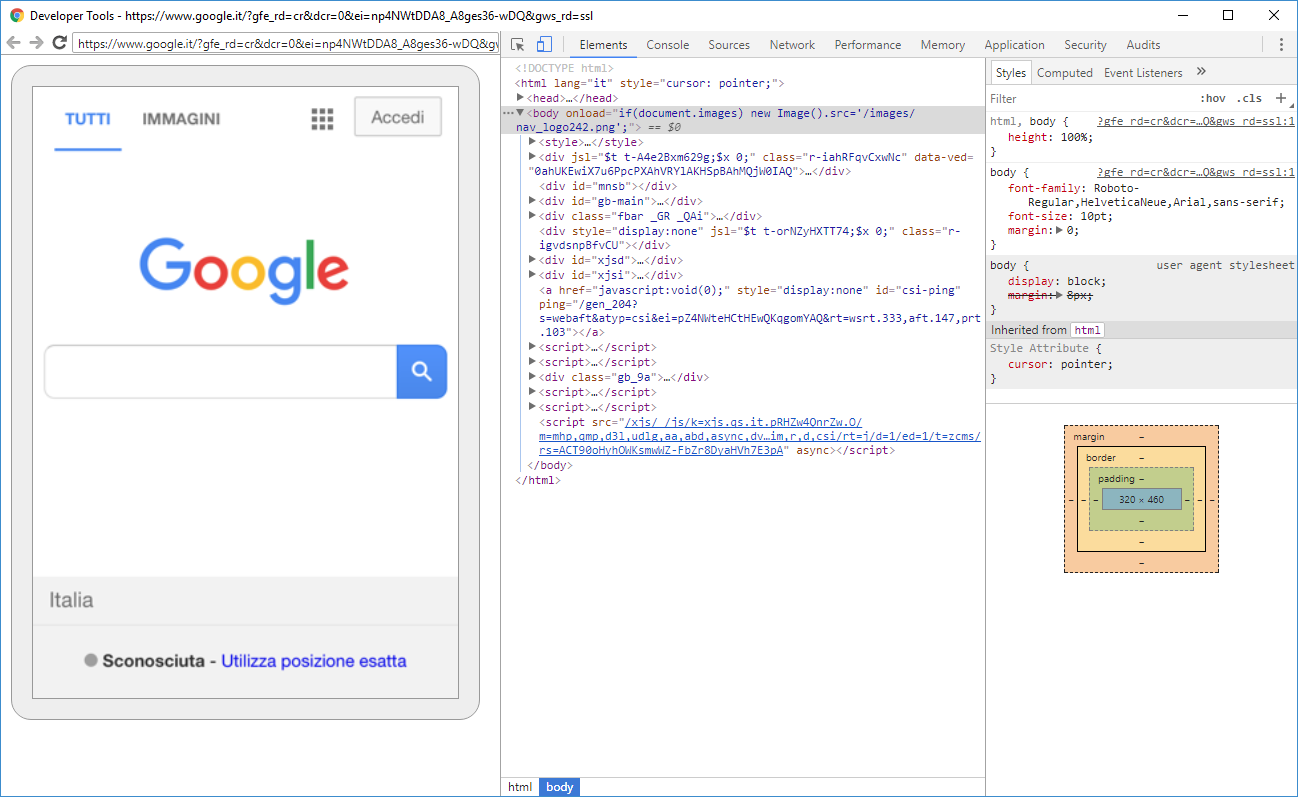Screen dimensions: 1298x797
Task: Click the plus new style rule icon
Action: click(1281, 98)
